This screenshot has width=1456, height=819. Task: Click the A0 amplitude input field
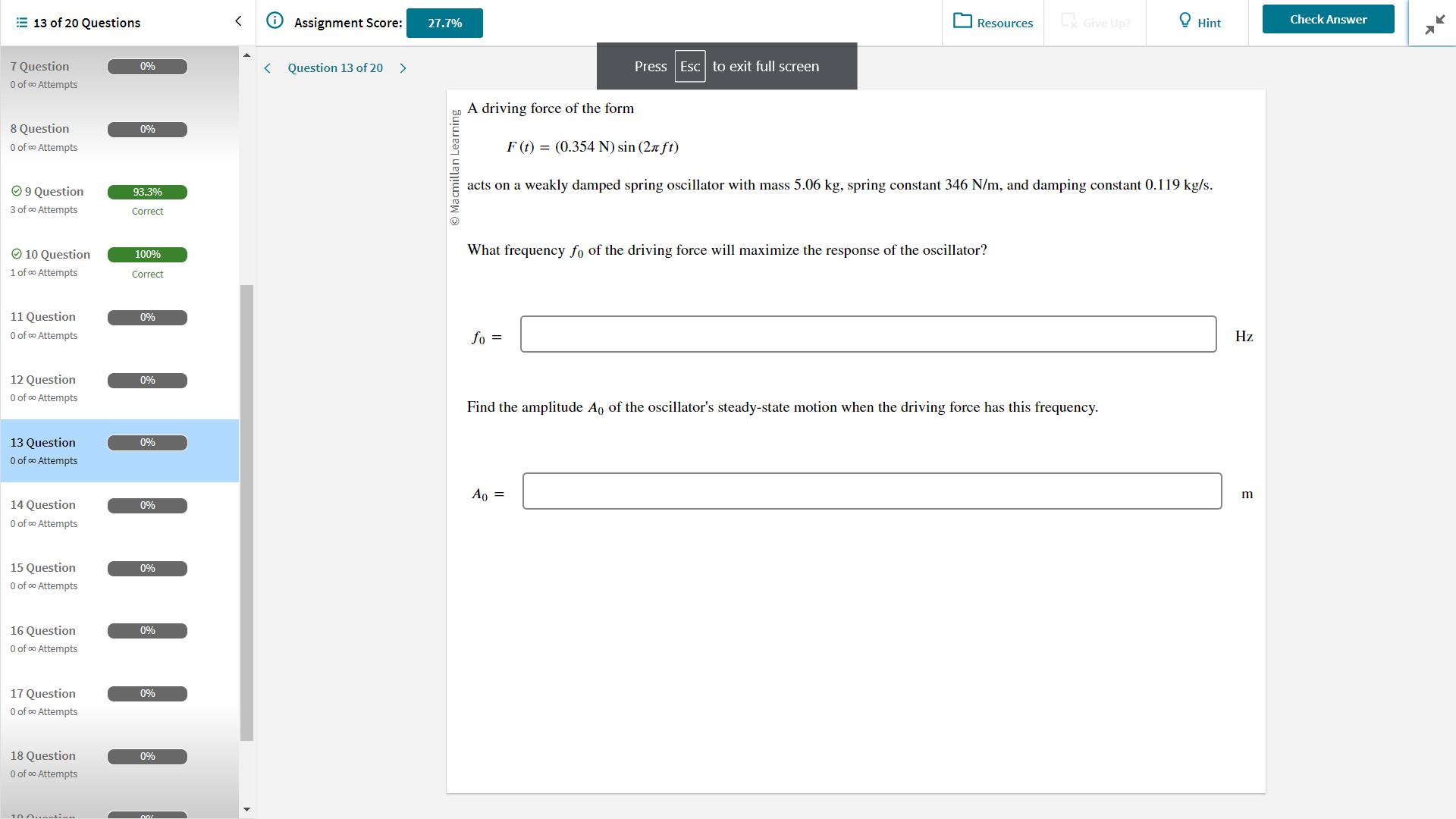point(871,491)
